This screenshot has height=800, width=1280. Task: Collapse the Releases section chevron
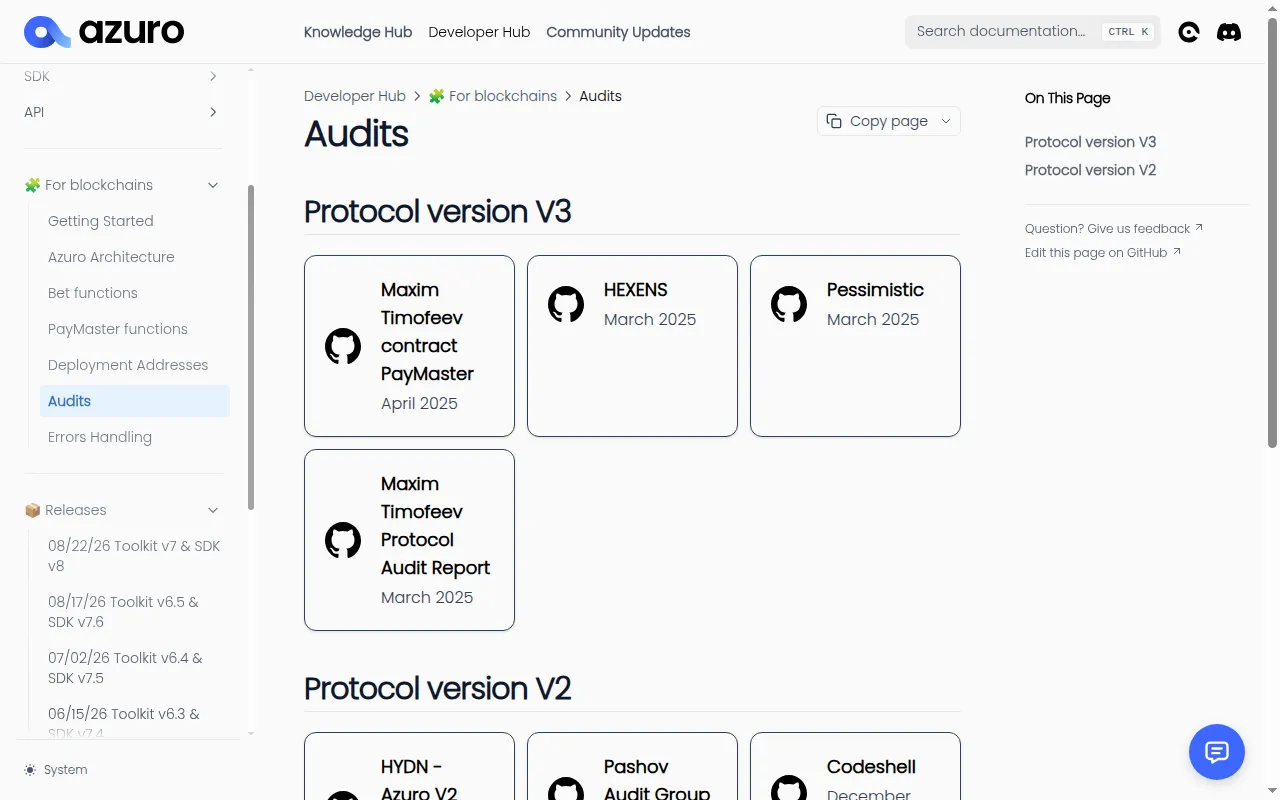tap(213, 510)
